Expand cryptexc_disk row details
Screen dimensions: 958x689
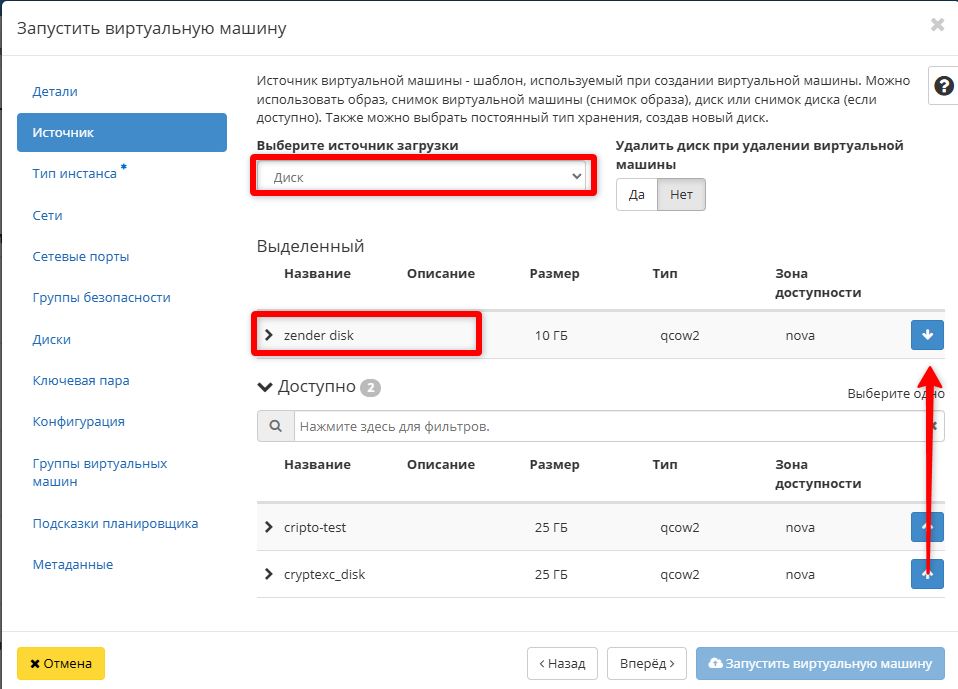pyautogui.click(x=268, y=574)
